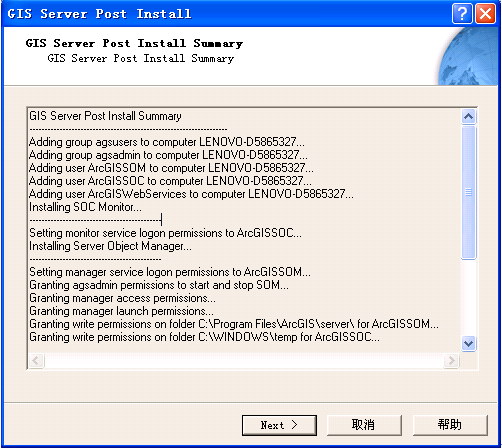This screenshot has height=448, width=502.
Task: Click the summary scrollbar down arrow
Action: (x=469, y=343)
